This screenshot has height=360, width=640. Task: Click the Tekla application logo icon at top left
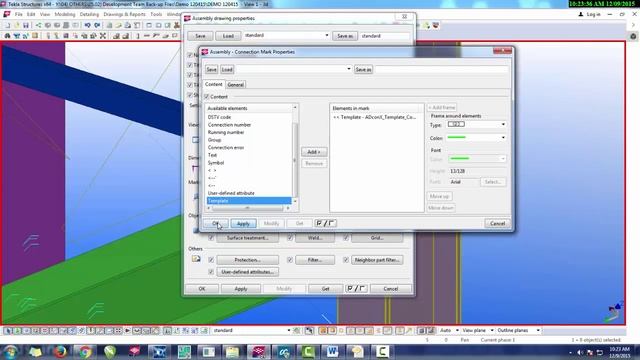tap(7, 14)
